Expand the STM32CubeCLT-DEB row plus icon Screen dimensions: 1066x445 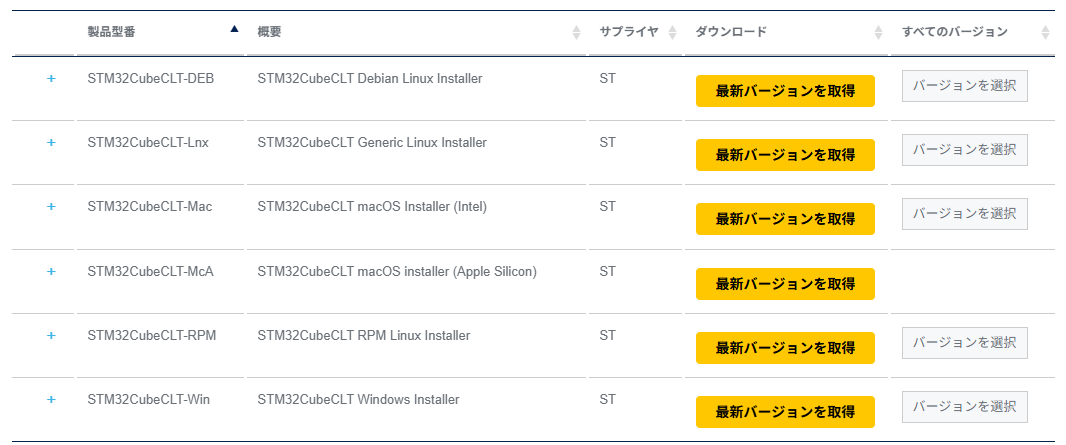[51, 78]
